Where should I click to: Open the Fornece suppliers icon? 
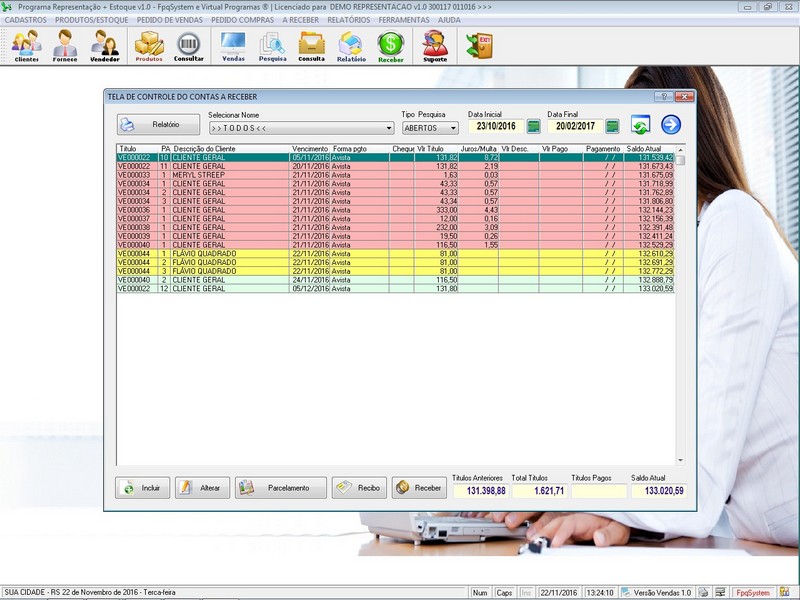click(x=65, y=45)
